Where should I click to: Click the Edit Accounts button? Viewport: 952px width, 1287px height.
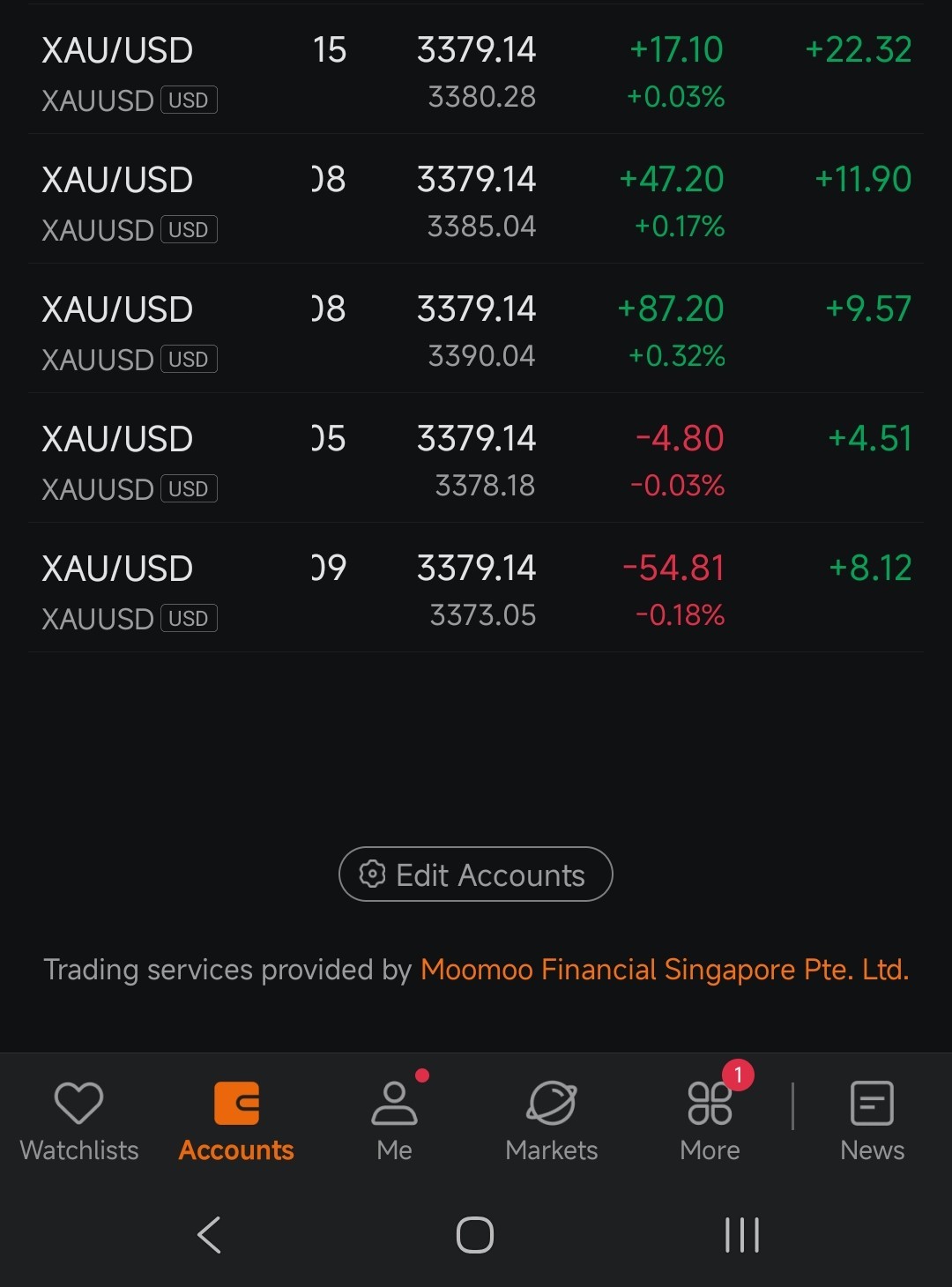click(476, 874)
